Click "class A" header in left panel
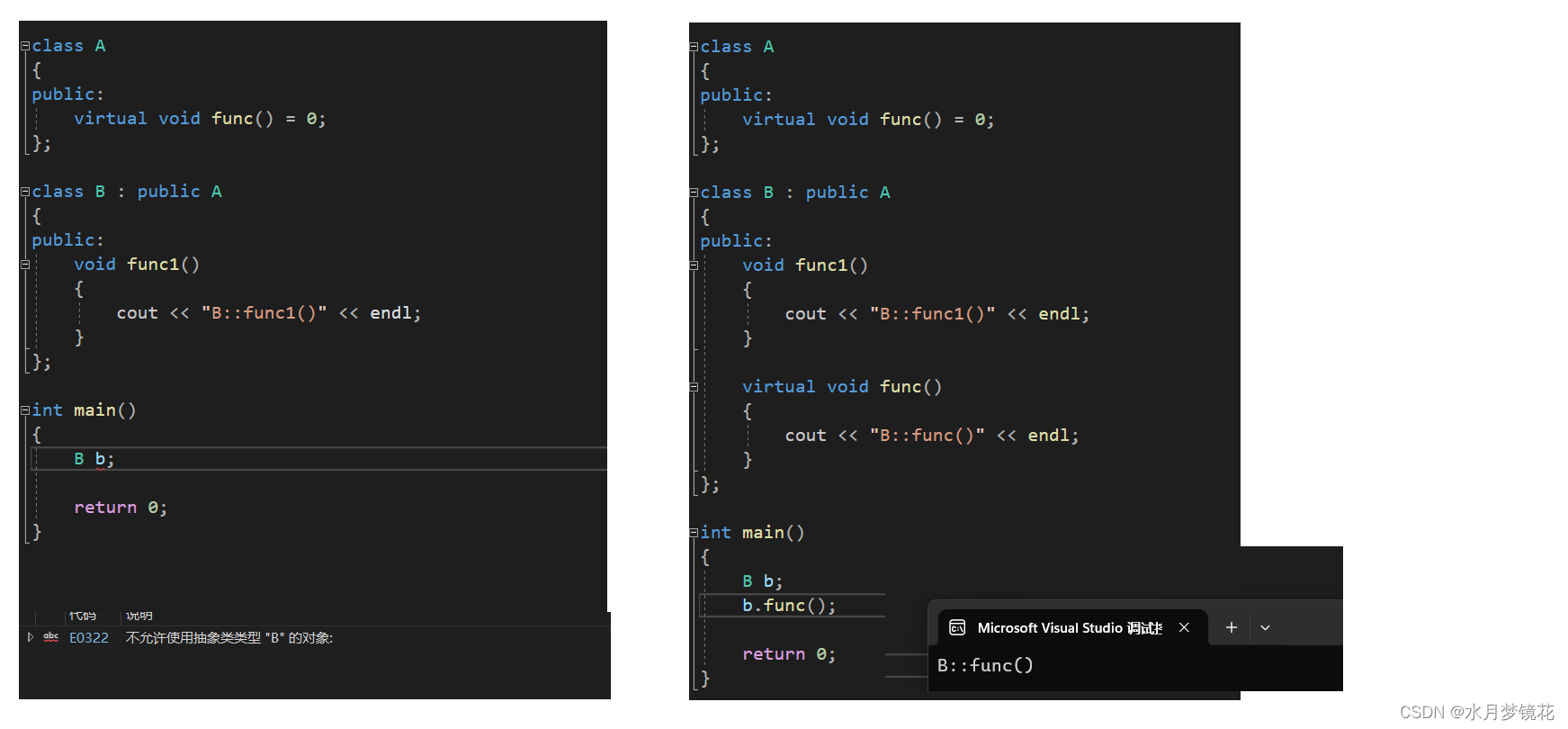This screenshot has width=1568, height=729. point(69,46)
